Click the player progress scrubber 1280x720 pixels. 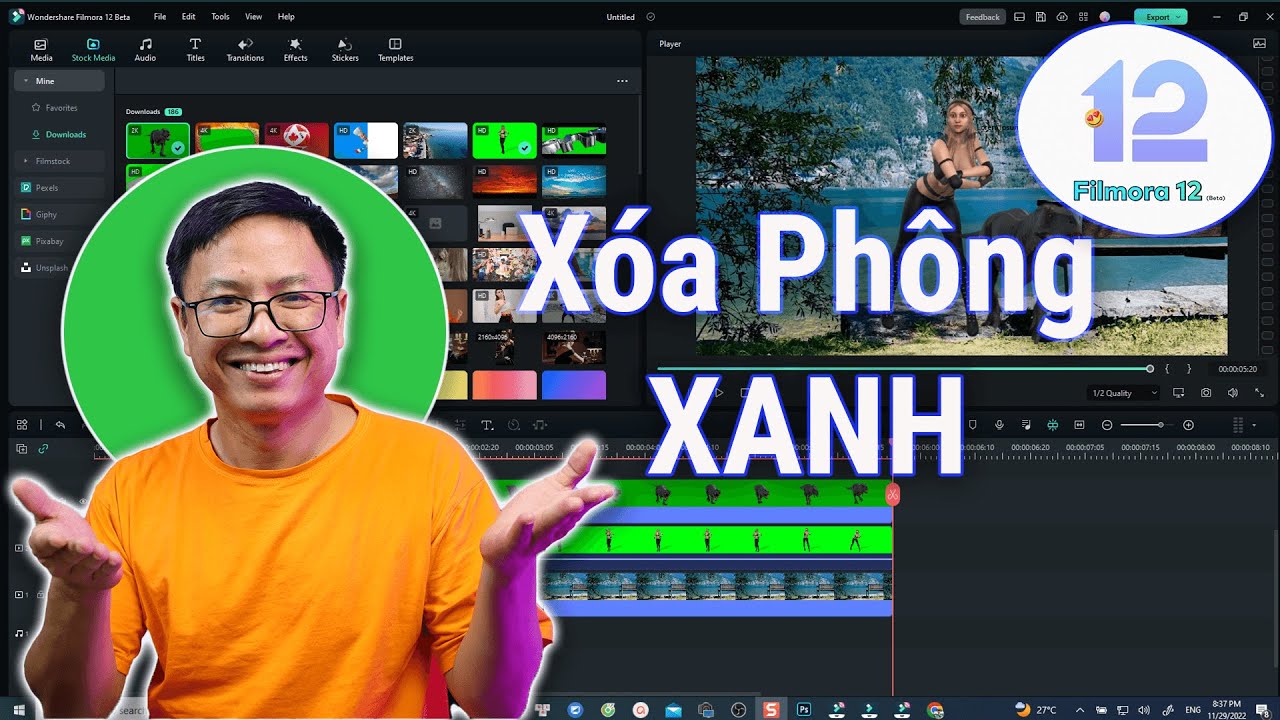tap(1150, 369)
